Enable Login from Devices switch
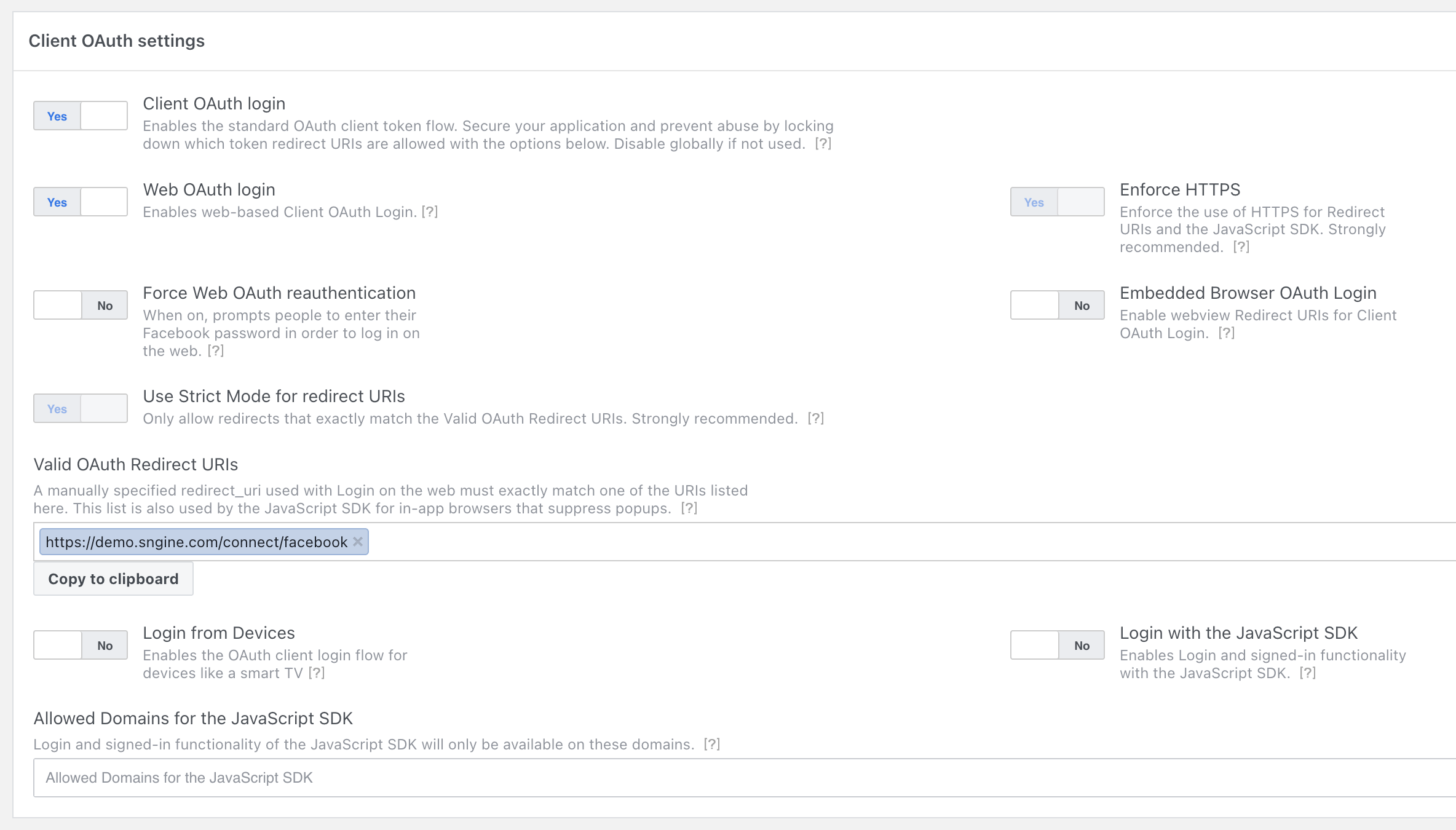Image resolution: width=1456 pixels, height=830 pixels. click(81, 645)
